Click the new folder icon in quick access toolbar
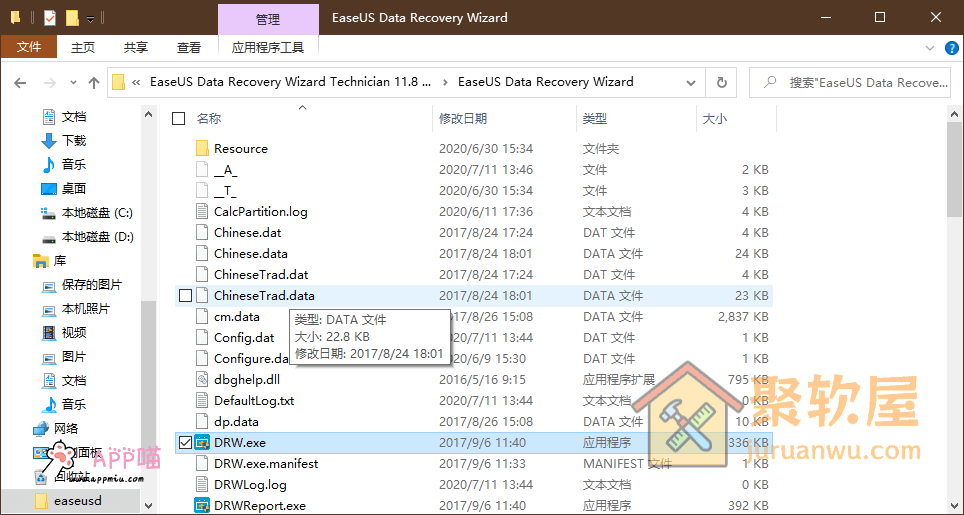 click(x=72, y=18)
